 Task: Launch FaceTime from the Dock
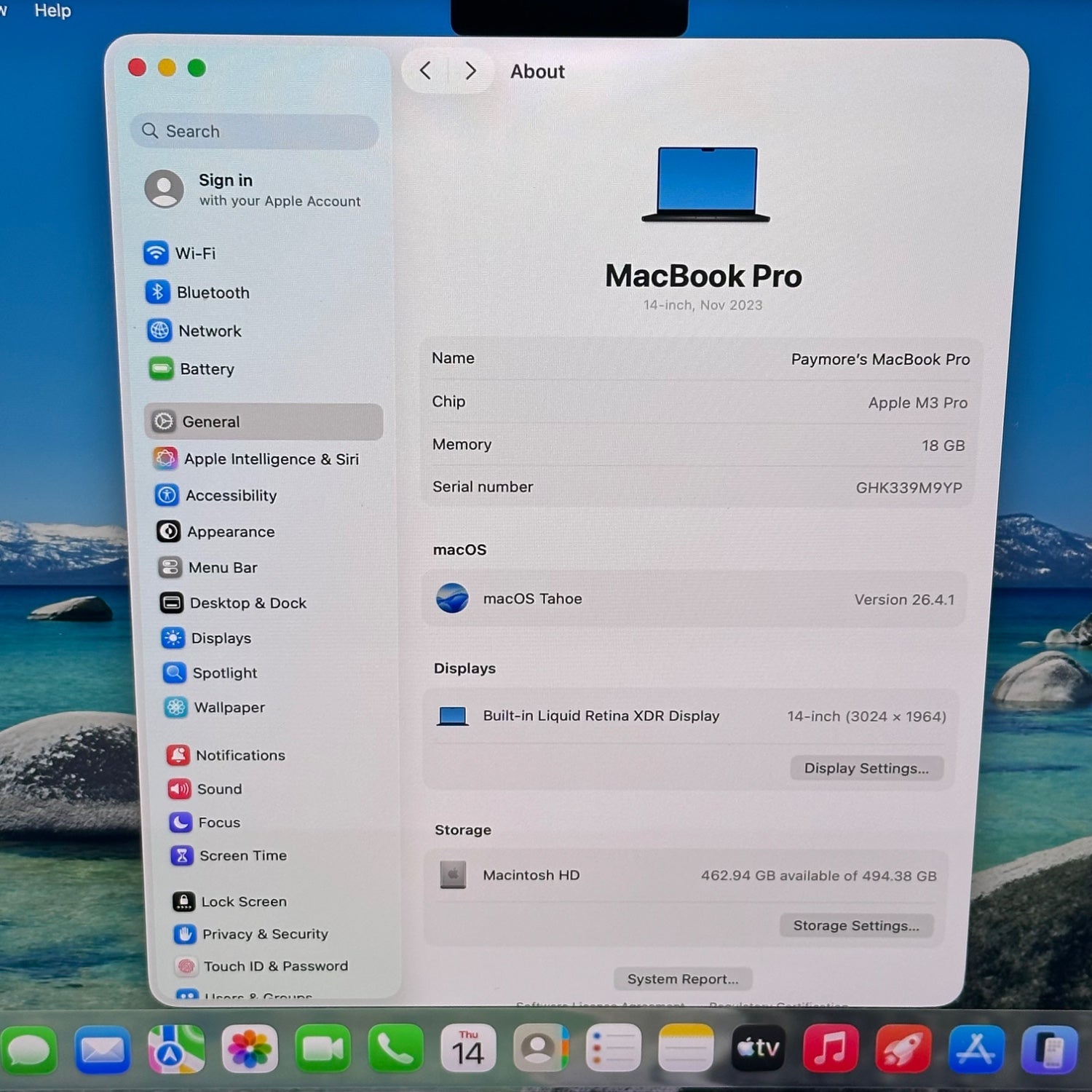coord(322,1049)
